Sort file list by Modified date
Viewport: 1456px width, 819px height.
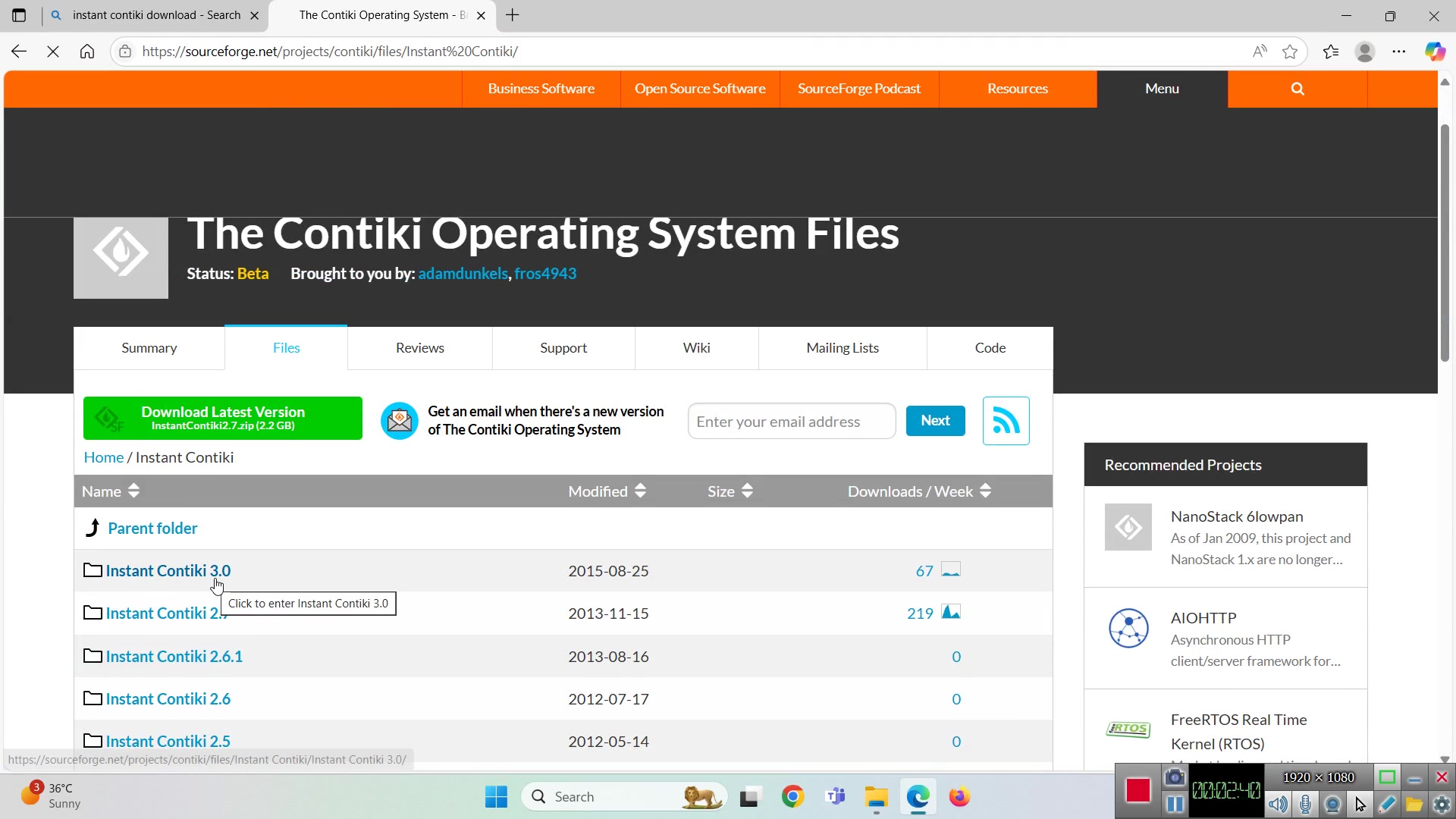(x=607, y=491)
